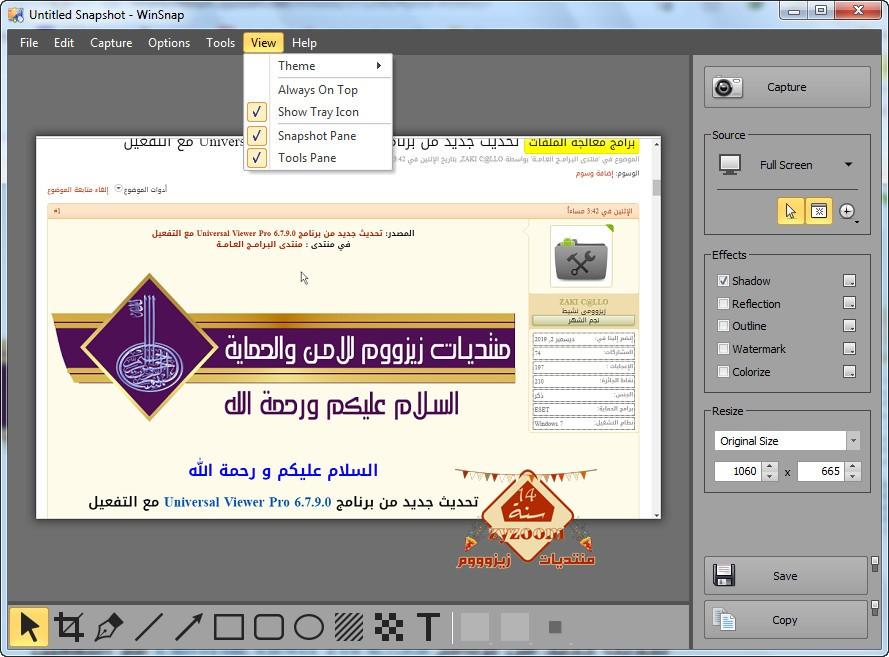Activate the Arrow drawing tool
Screen dimensions: 889x657
coord(189,627)
